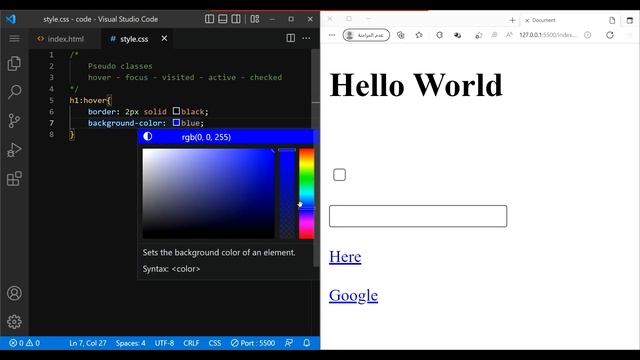The width and height of the screenshot is (640, 360).
Task: Click line number 8 in gutter
Action: pos(51,134)
